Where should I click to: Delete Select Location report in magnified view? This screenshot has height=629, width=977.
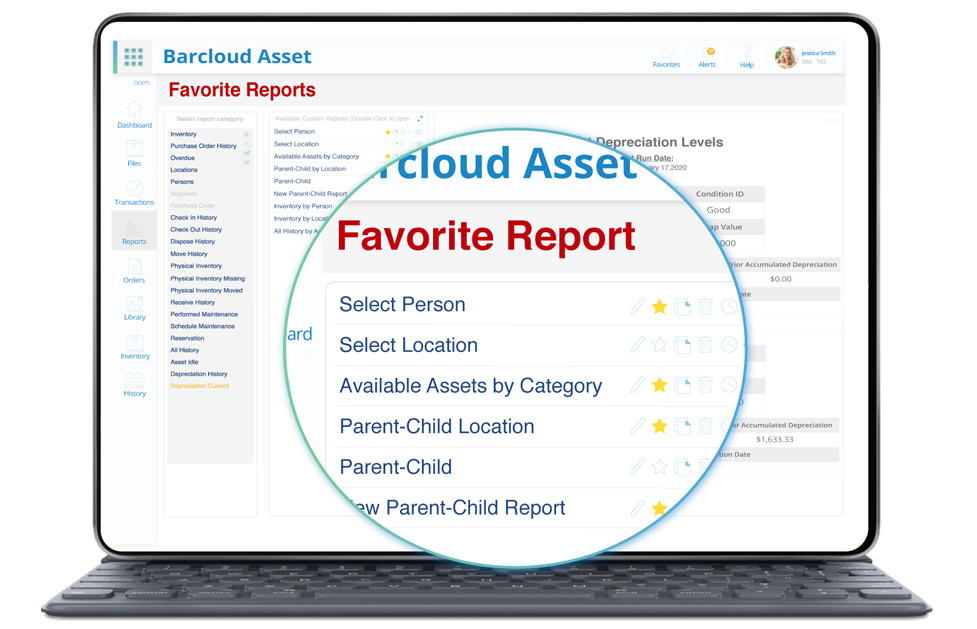click(705, 345)
